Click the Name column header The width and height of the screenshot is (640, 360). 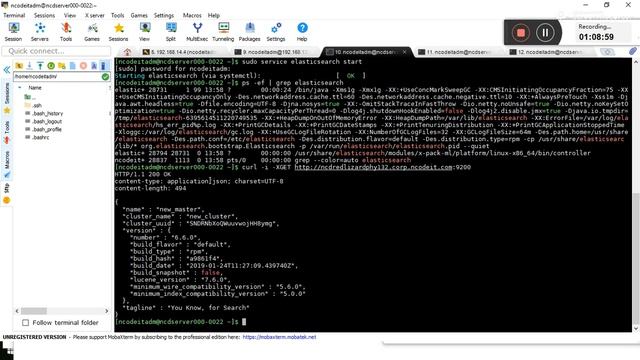click(x=35, y=88)
